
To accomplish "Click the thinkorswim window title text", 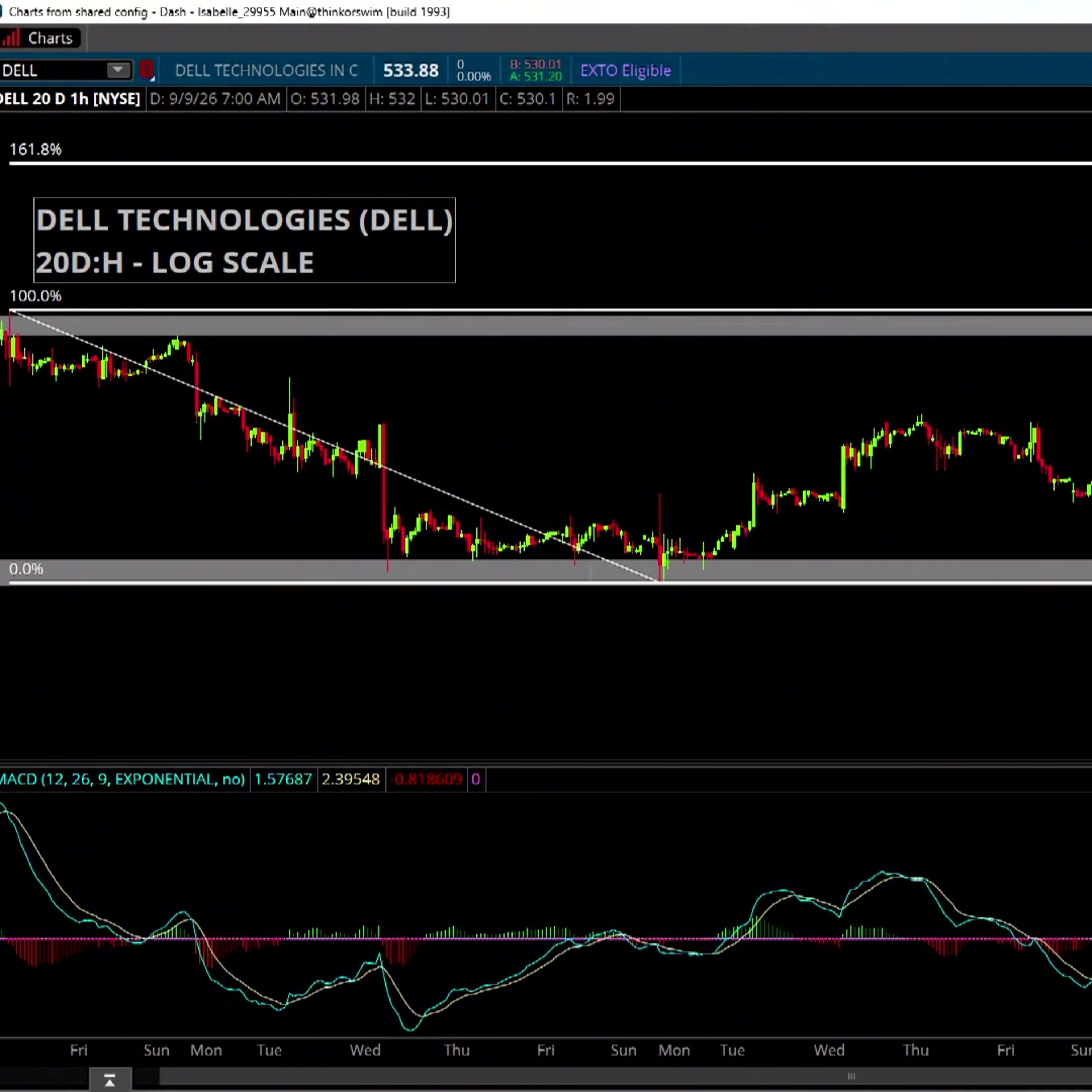I will coord(229,11).
